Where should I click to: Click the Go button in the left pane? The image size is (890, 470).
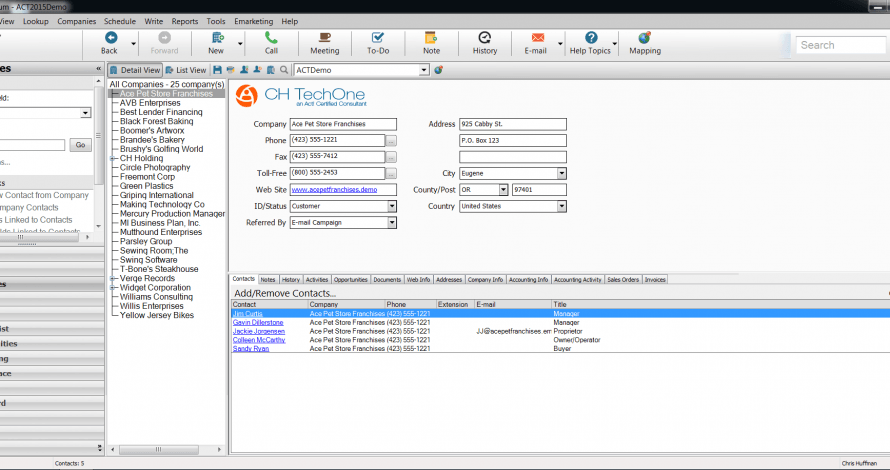tap(81, 145)
